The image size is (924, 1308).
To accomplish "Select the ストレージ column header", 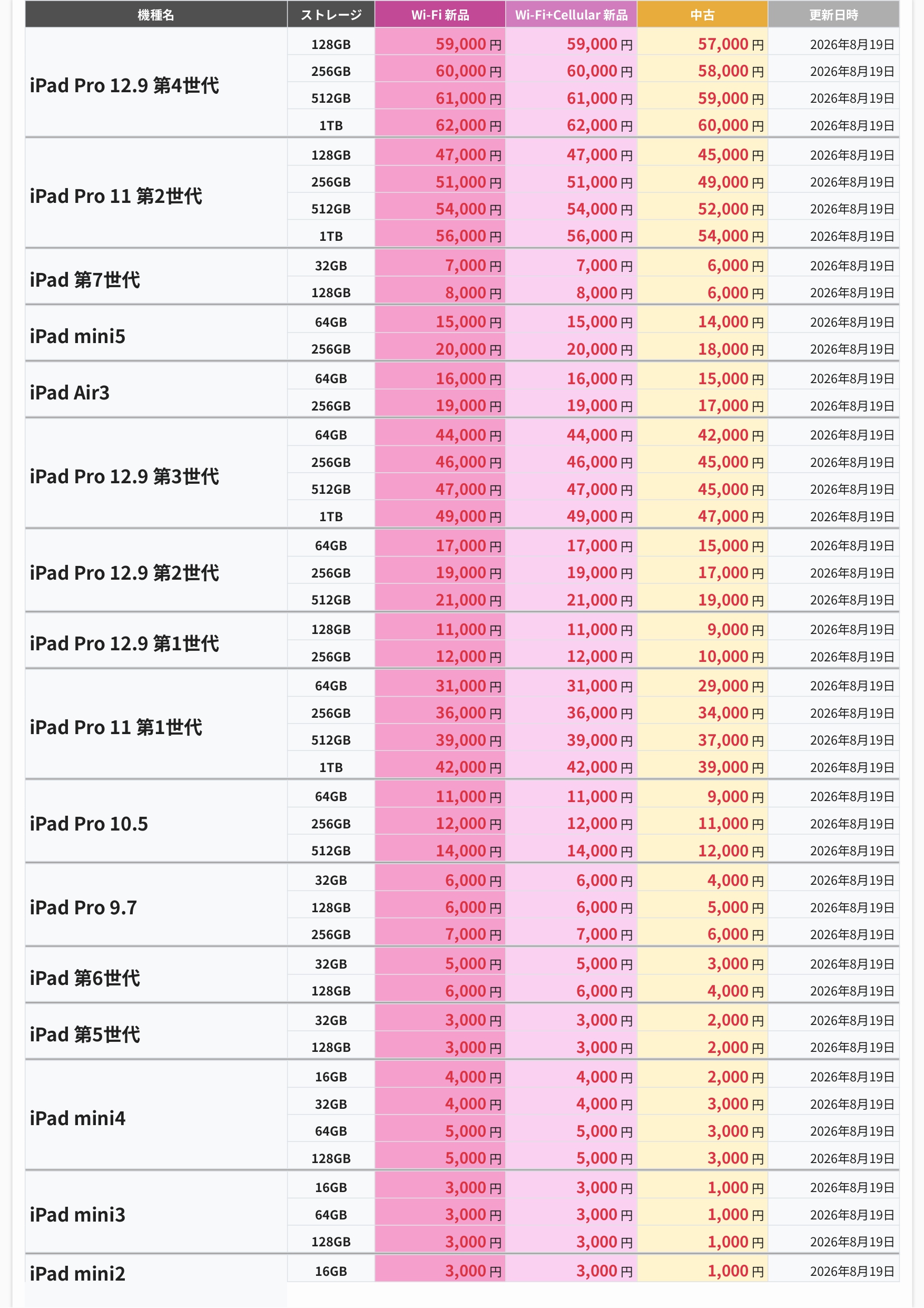I will pos(331,14).
